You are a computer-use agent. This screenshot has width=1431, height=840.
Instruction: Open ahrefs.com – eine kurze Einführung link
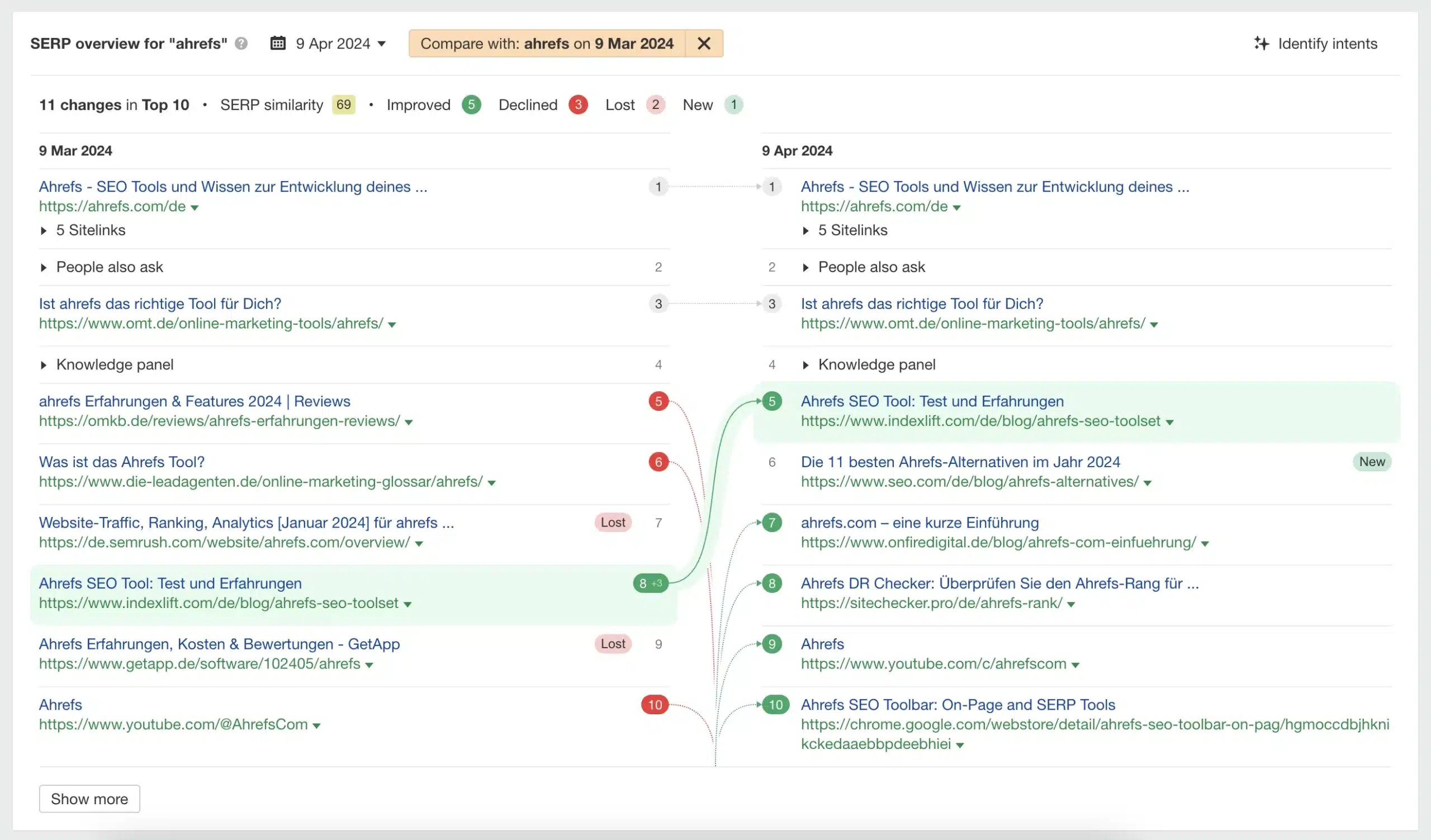point(920,523)
